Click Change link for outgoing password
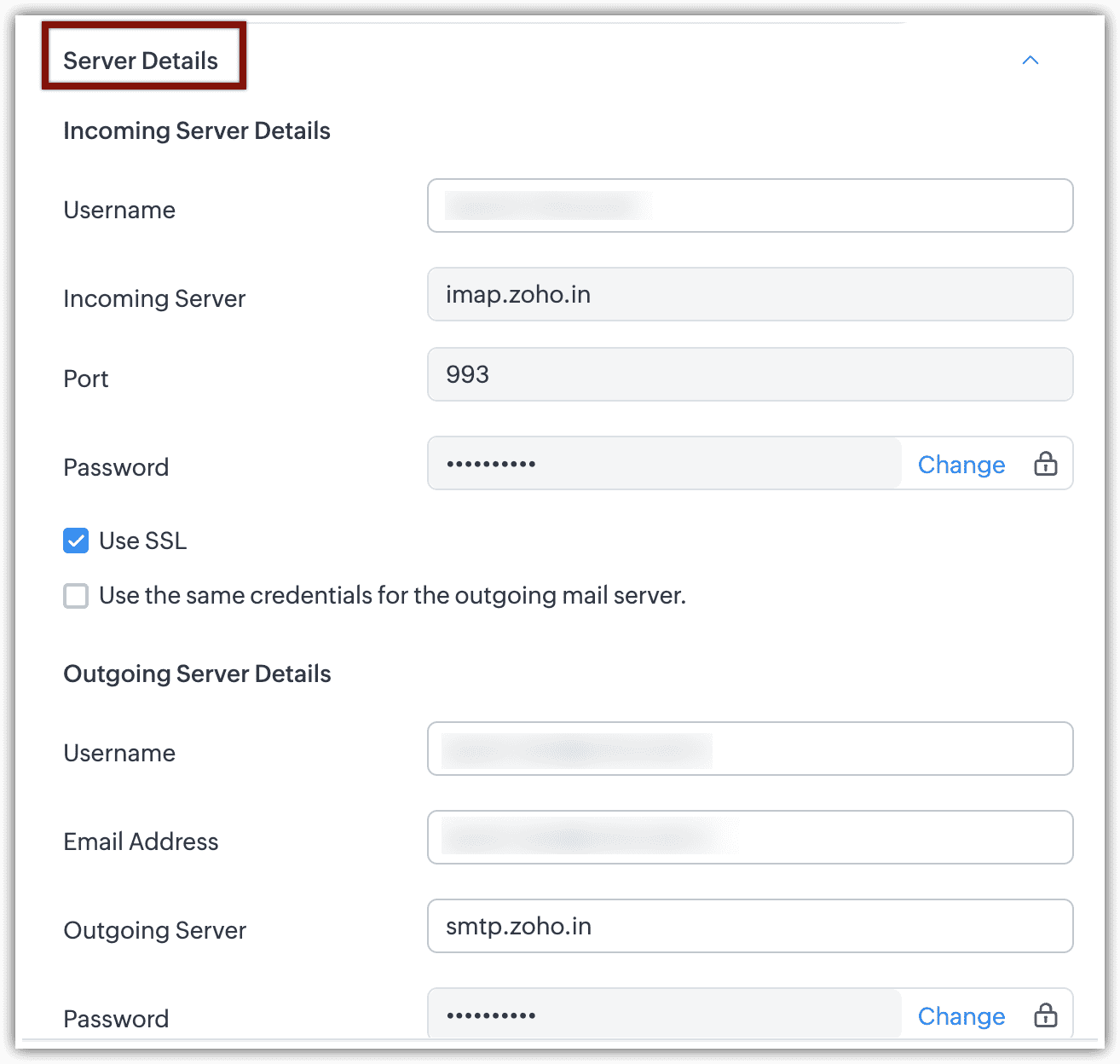 (961, 1016)
